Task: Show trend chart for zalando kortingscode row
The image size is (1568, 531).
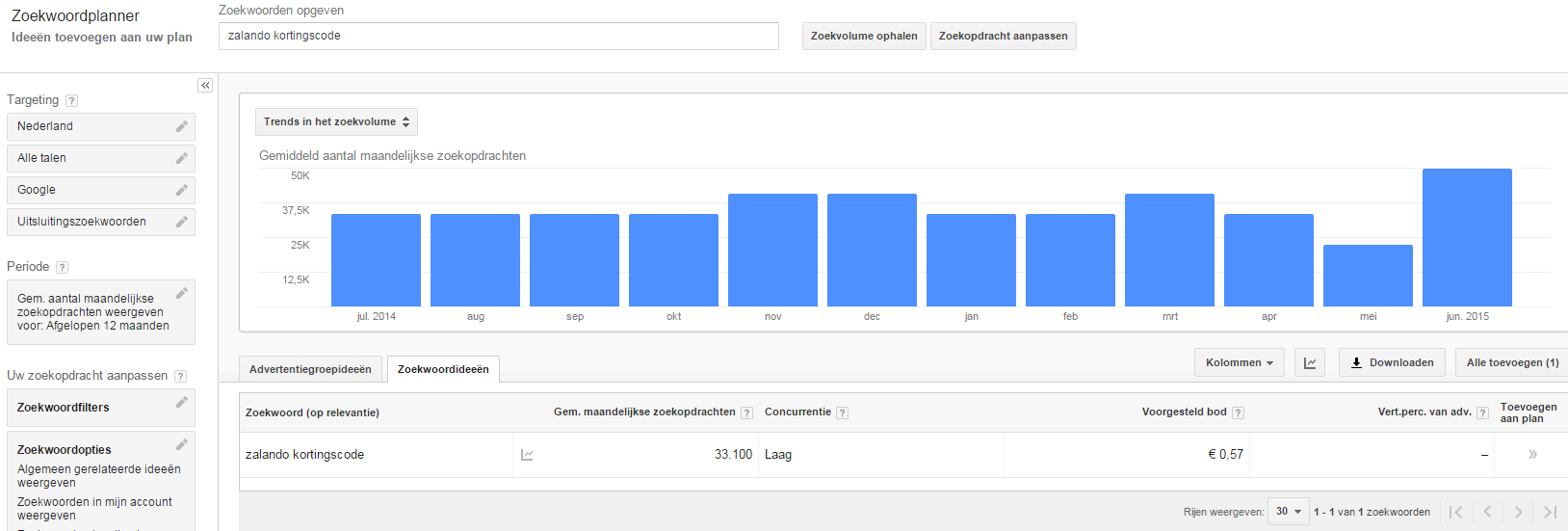Action: click(527, 455)
